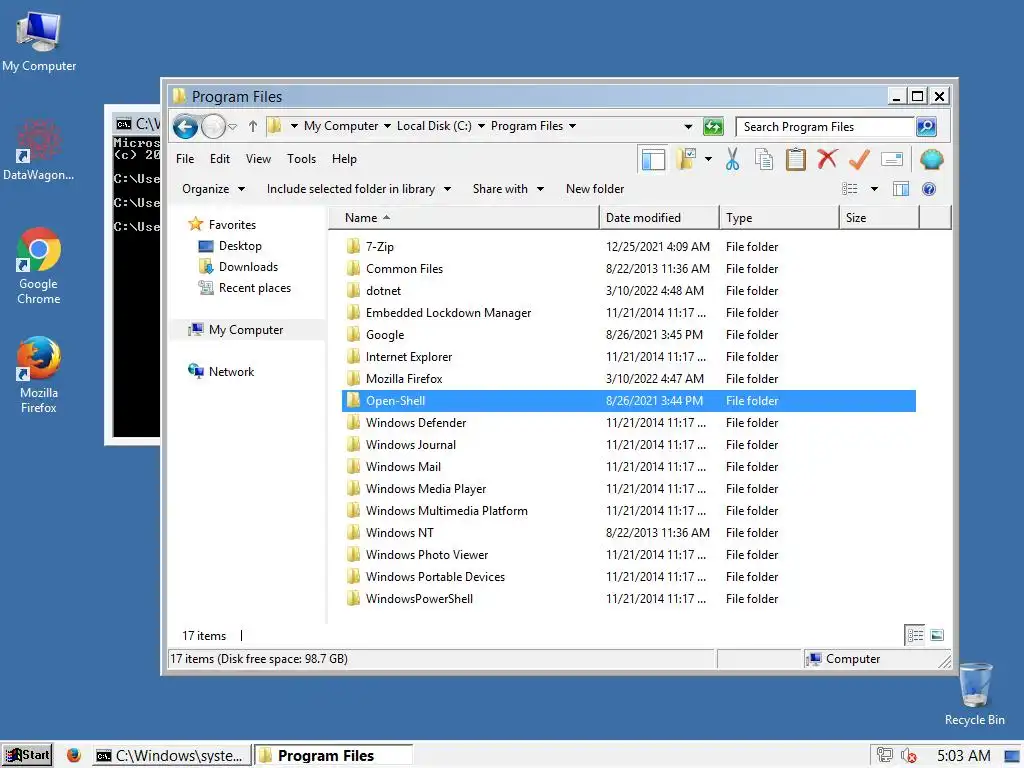The height and width of the screenshot is (768, 1024).
Task: Click the red X Delete icon
Action: point(827,159)
